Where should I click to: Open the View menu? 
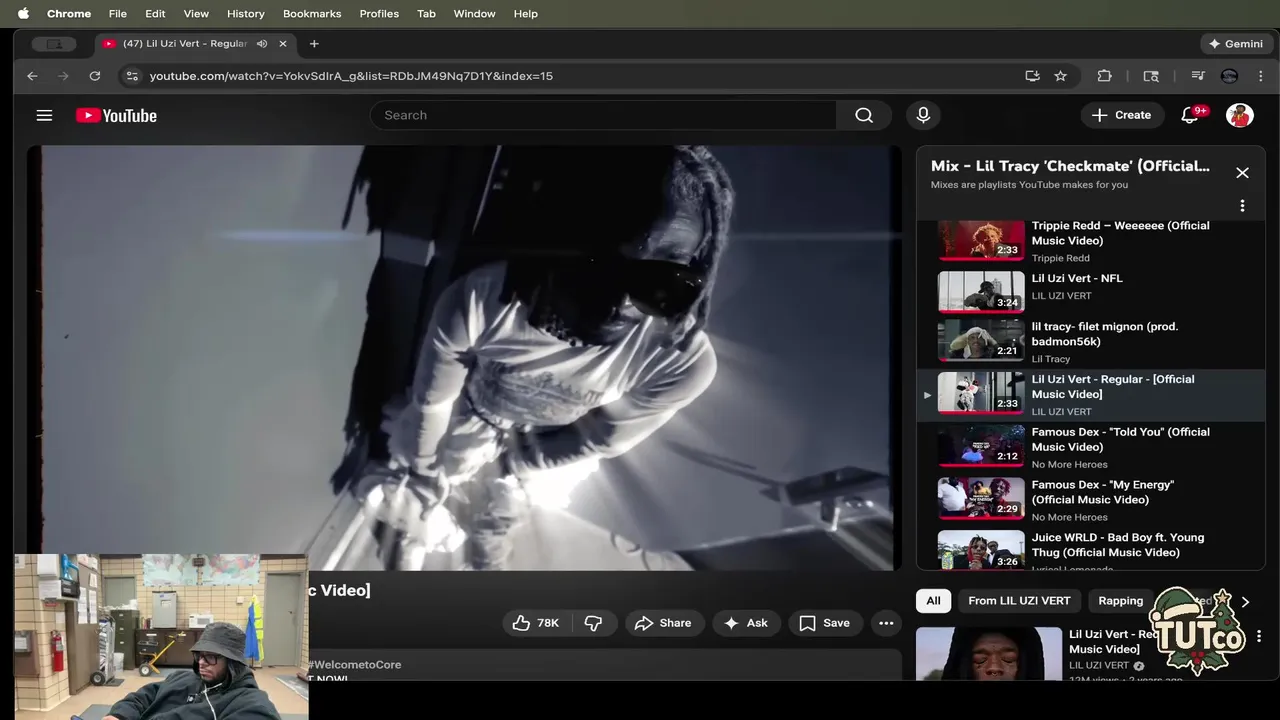click(x=196, y=14)
